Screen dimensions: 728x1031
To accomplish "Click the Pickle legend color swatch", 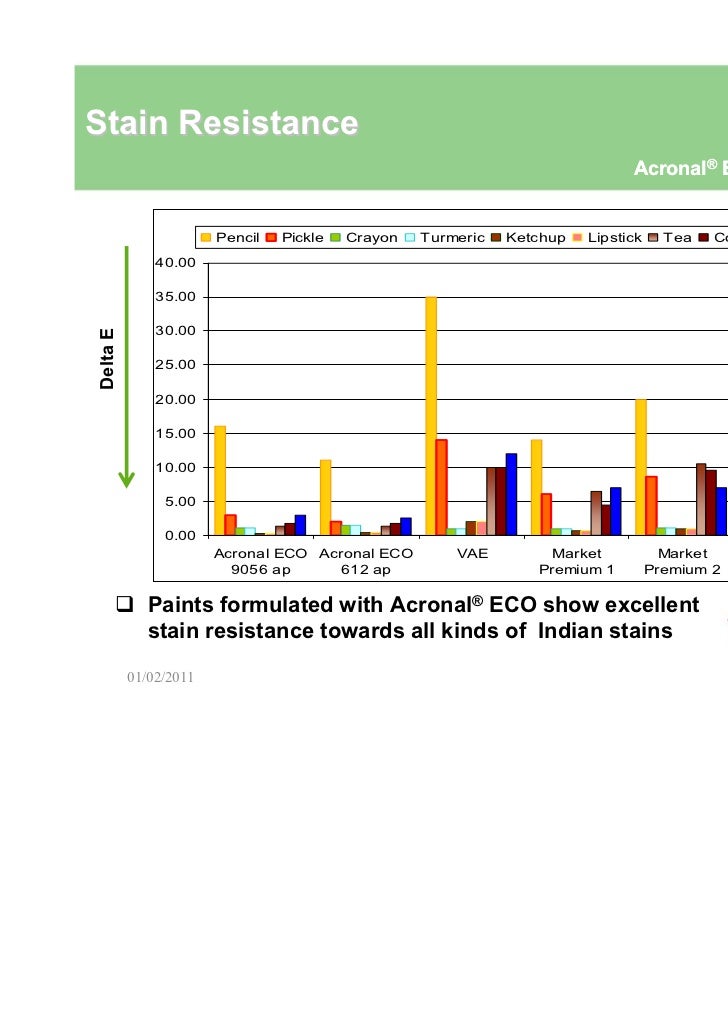I will point(271,237).
